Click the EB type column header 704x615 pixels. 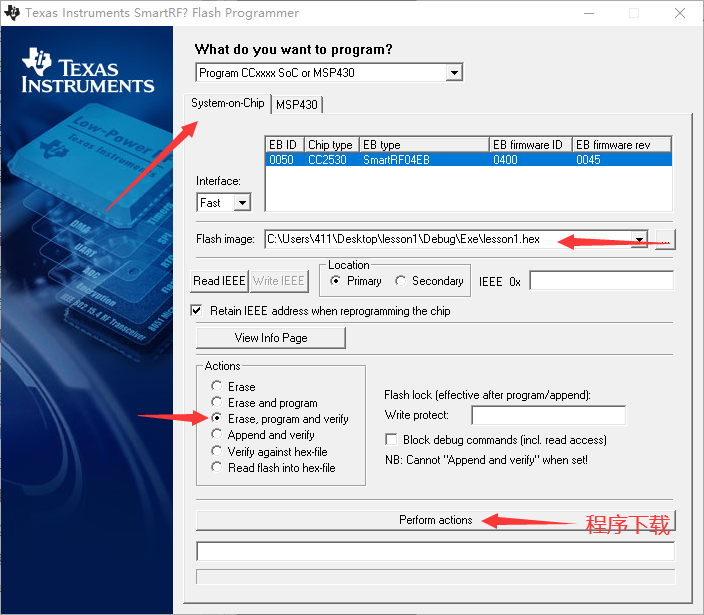click(424, 145)
